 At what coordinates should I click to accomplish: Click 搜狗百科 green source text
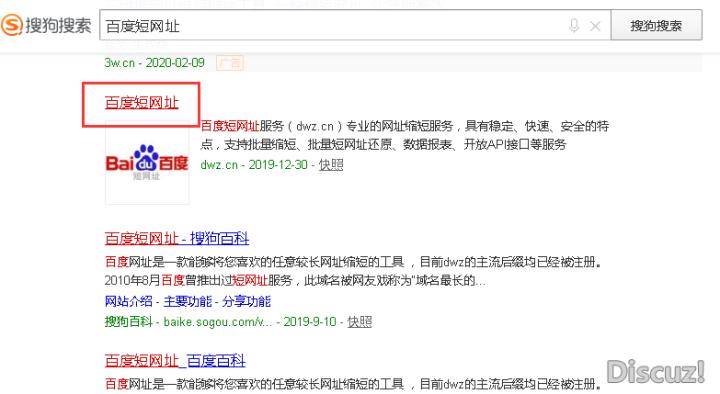click(129, 321)
